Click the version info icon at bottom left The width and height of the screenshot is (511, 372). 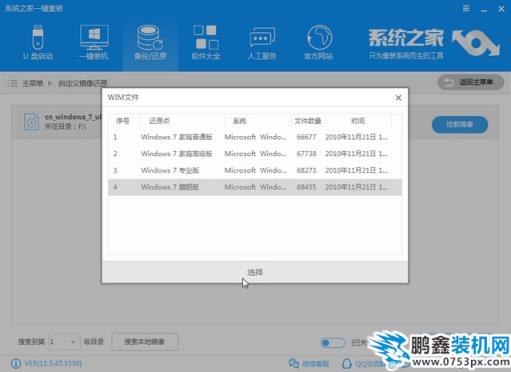[16, 363]
